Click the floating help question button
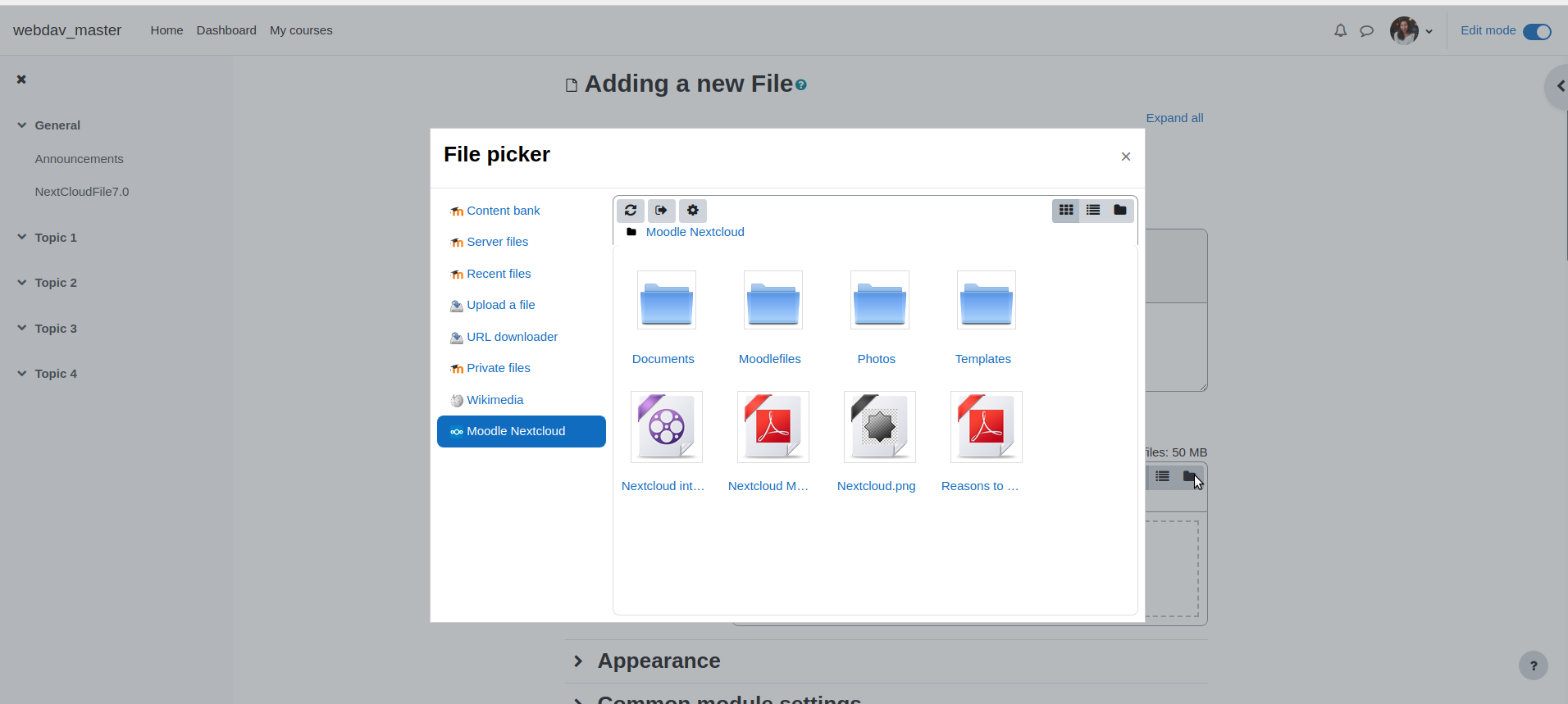This screenshot has width=1568, height=704. pos(1534,665)
